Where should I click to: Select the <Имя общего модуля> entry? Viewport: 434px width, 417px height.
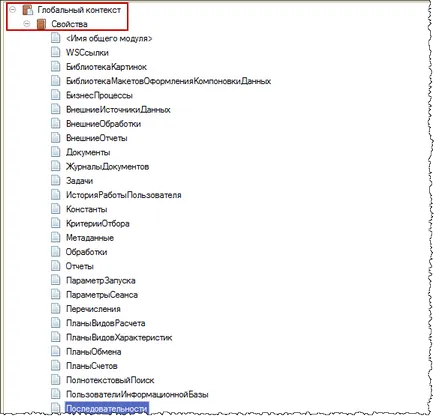(x=109, y=38)
